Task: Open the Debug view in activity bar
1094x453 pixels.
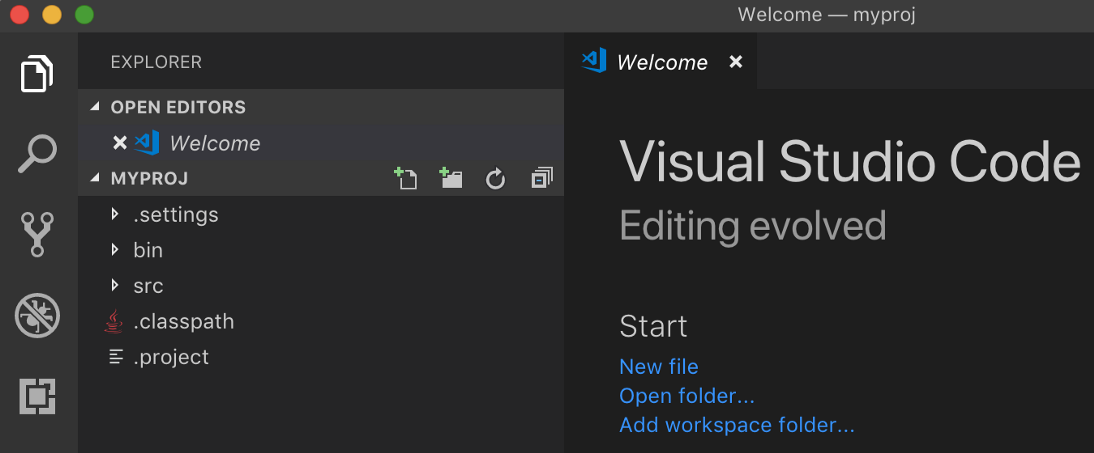Action: pyautogui.click(x=37, y=316)
